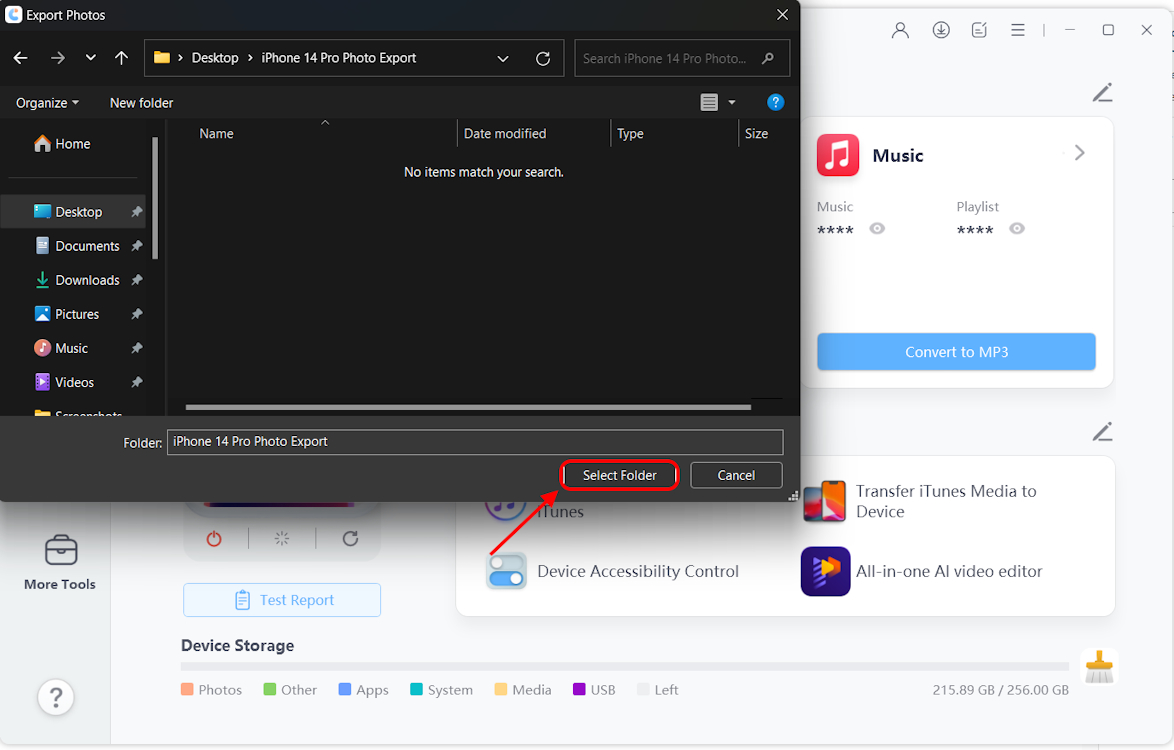
Task: Click the storage cleanup broom icon
Action: coord(1099,666)
